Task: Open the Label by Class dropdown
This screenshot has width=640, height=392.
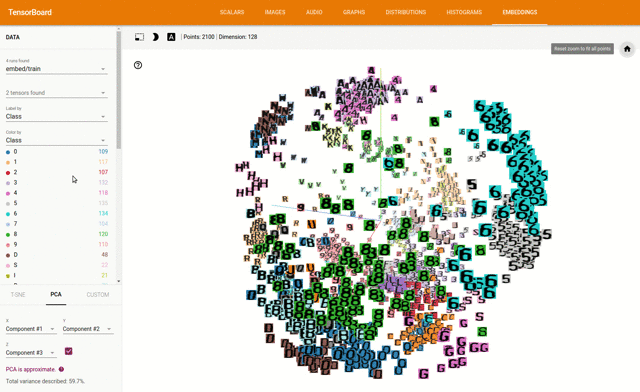Action: 56,116
